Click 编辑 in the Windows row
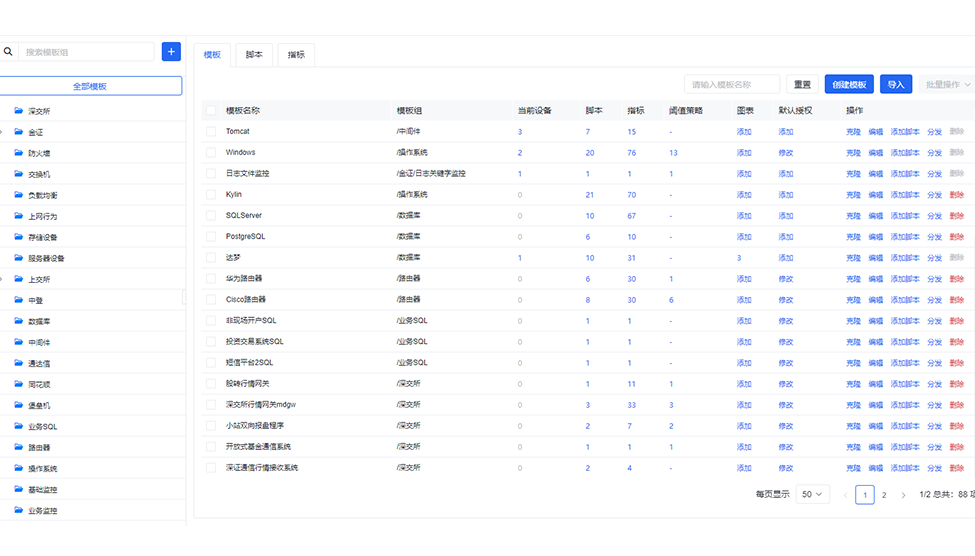 [x=876, y=153]
